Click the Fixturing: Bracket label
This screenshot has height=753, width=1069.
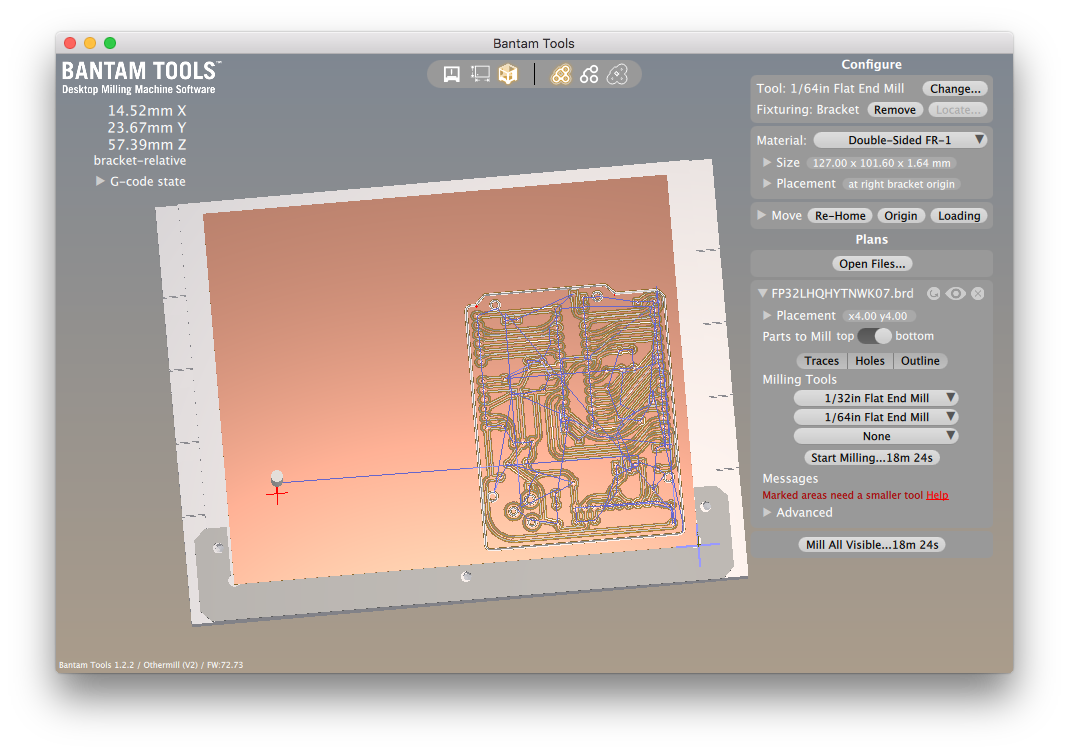tap(808, 110)
